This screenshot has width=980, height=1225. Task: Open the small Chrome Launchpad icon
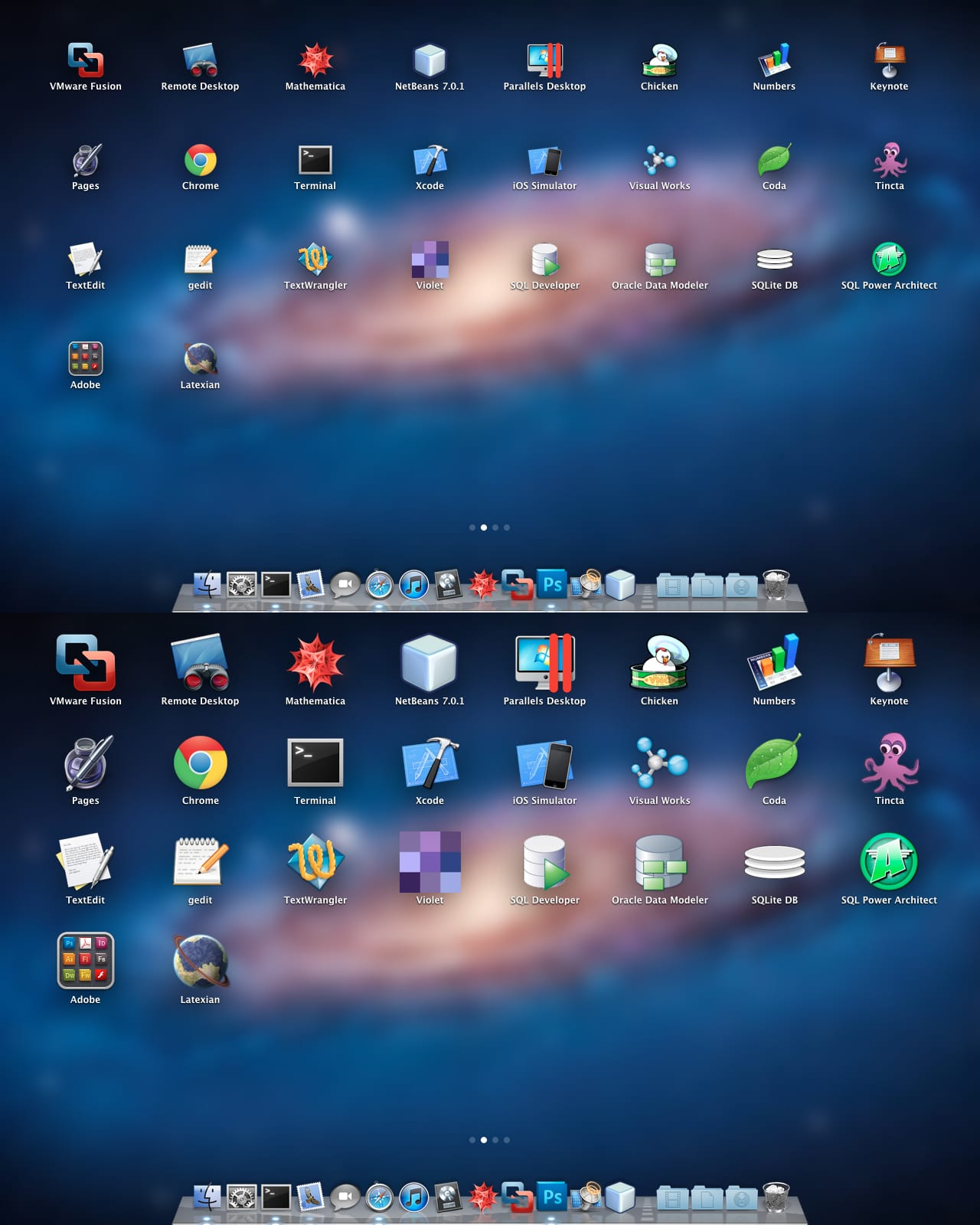(x=201, y=160)
